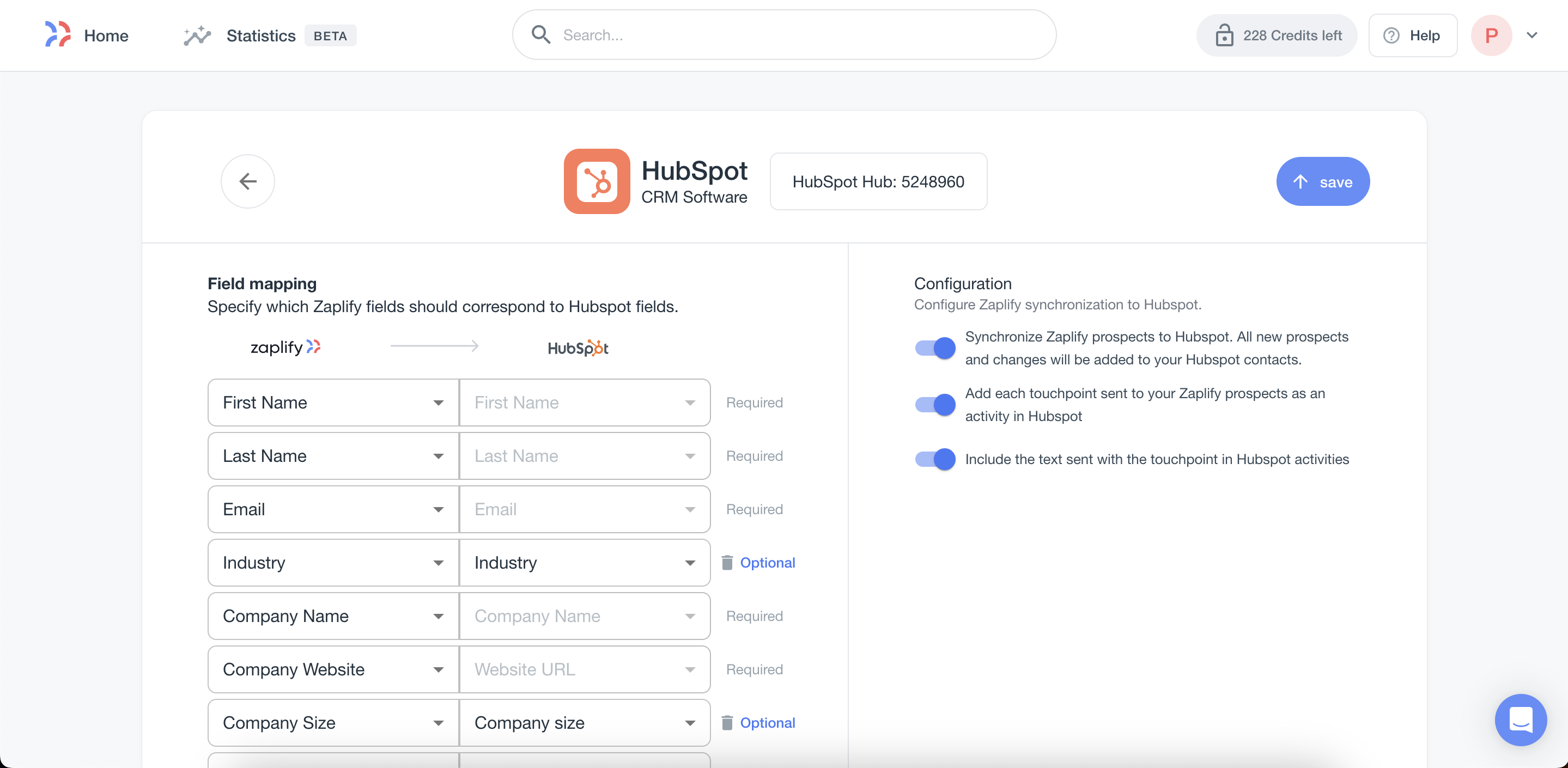The image size is (1568, 768).
Task: Disable Synchronize Zaplify prospects toggle
Action: [935, 348]
